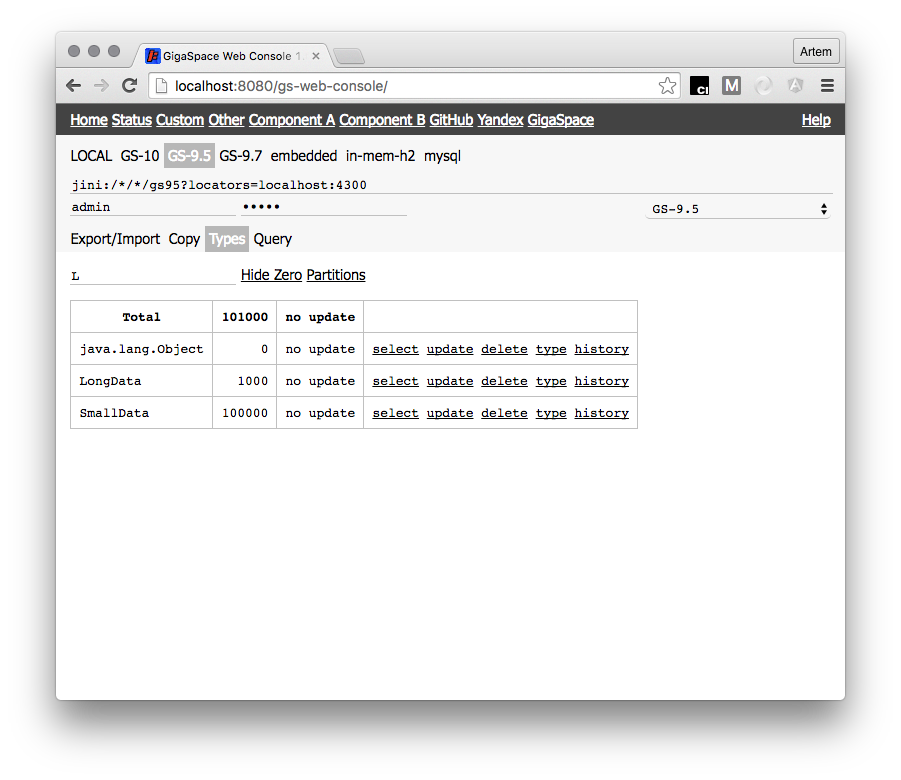
Task: Click delete for java.lang.Object
Action: coord(504,349)
